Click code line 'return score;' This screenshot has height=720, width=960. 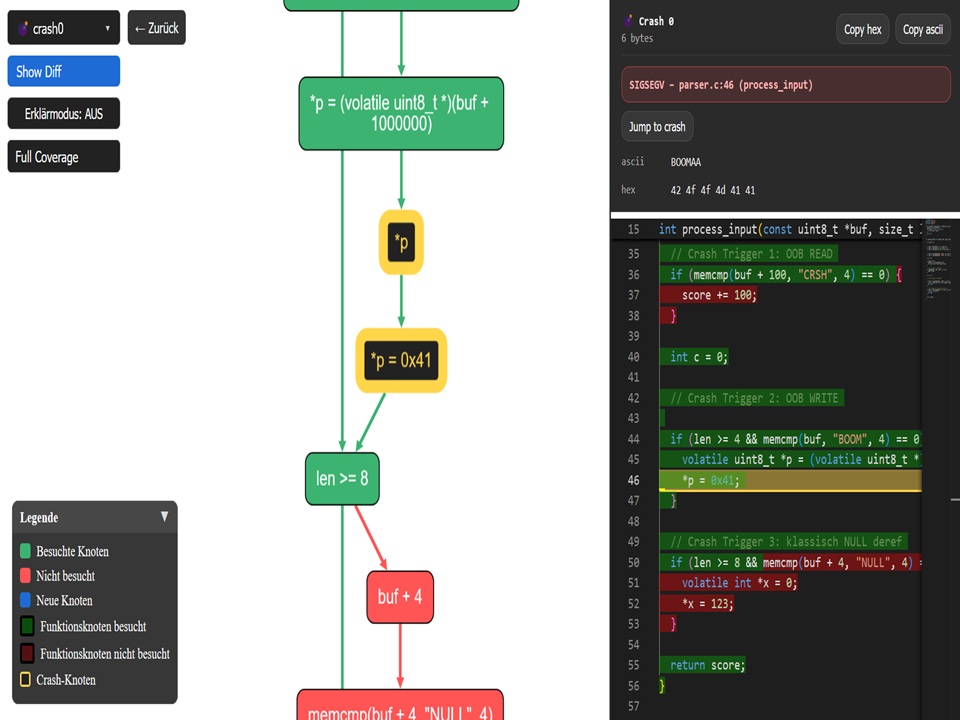[x=707, y=665]
